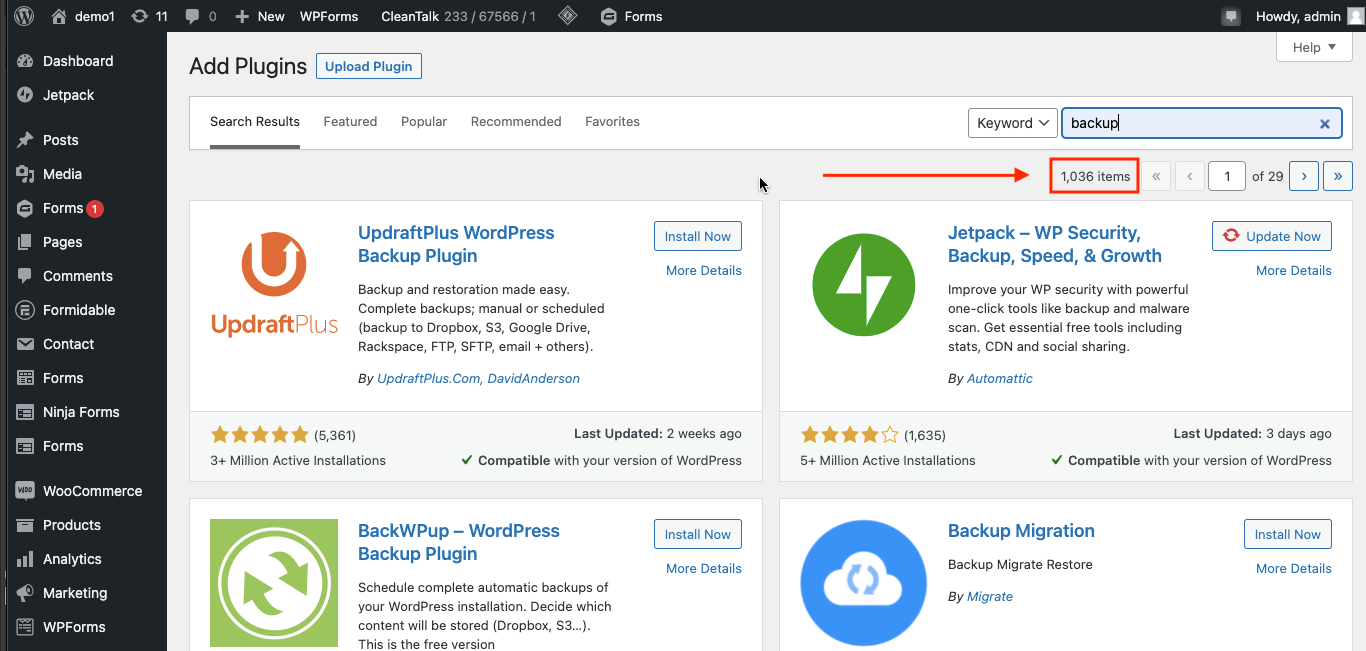Go to next page of results
Viewport: 1366px width, 651px height.
pos(1304,177)
